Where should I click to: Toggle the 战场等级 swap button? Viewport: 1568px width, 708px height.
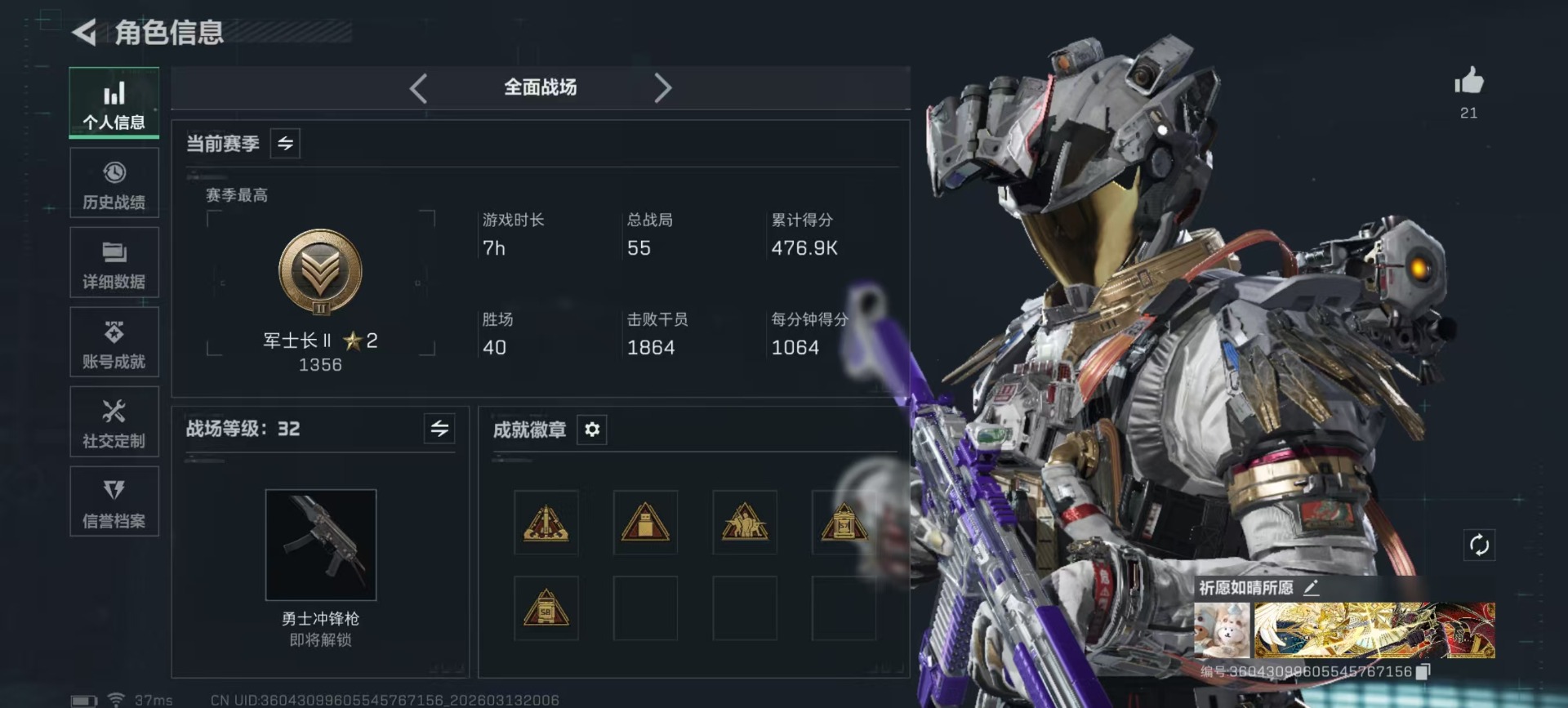[439, 429]
